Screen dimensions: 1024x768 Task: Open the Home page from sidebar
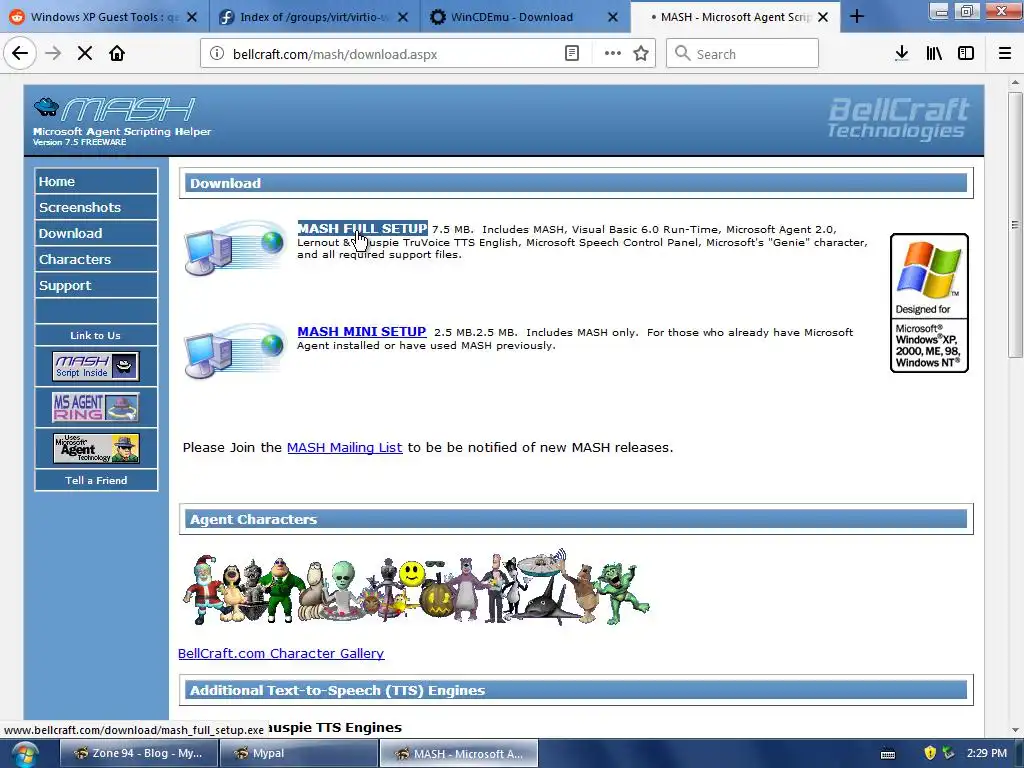tap(96, 182)
